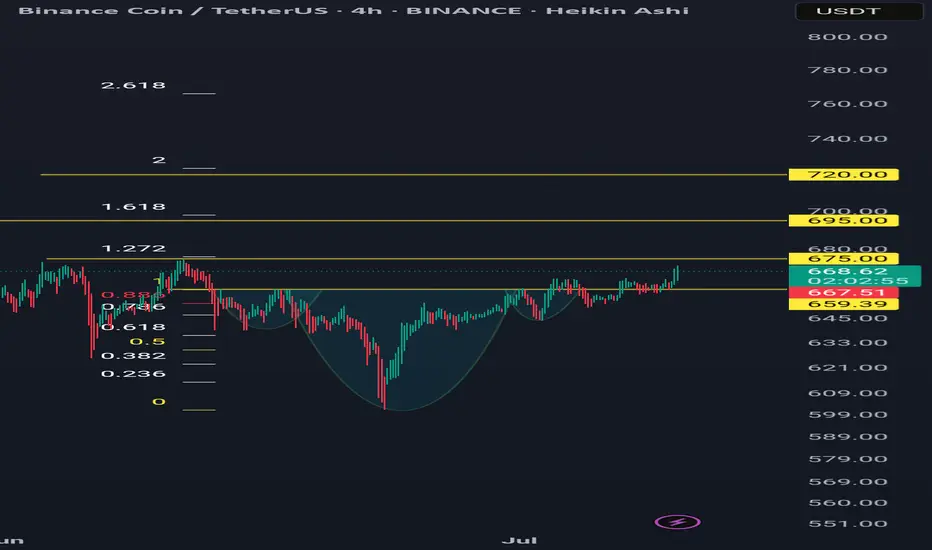
Task: Click 800.00 on the price scale
Action: point(848,37)
